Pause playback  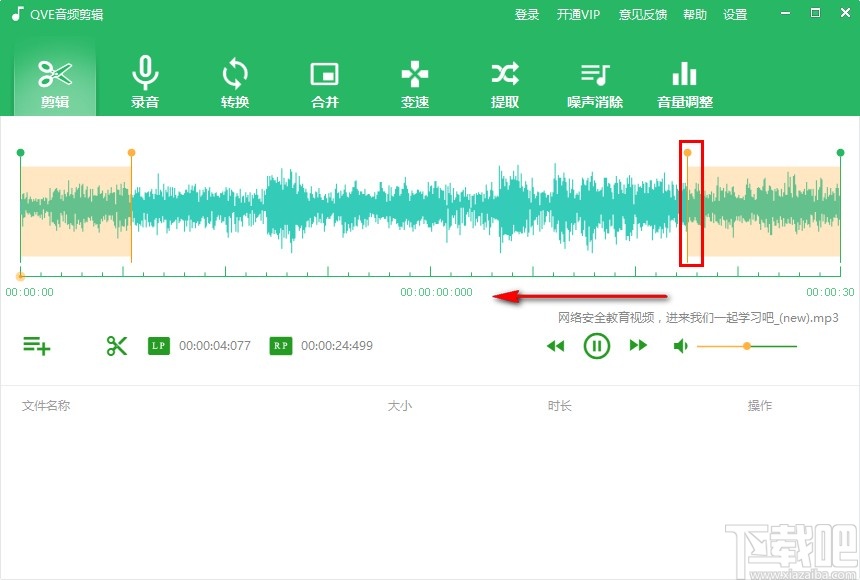pos(597,346)
